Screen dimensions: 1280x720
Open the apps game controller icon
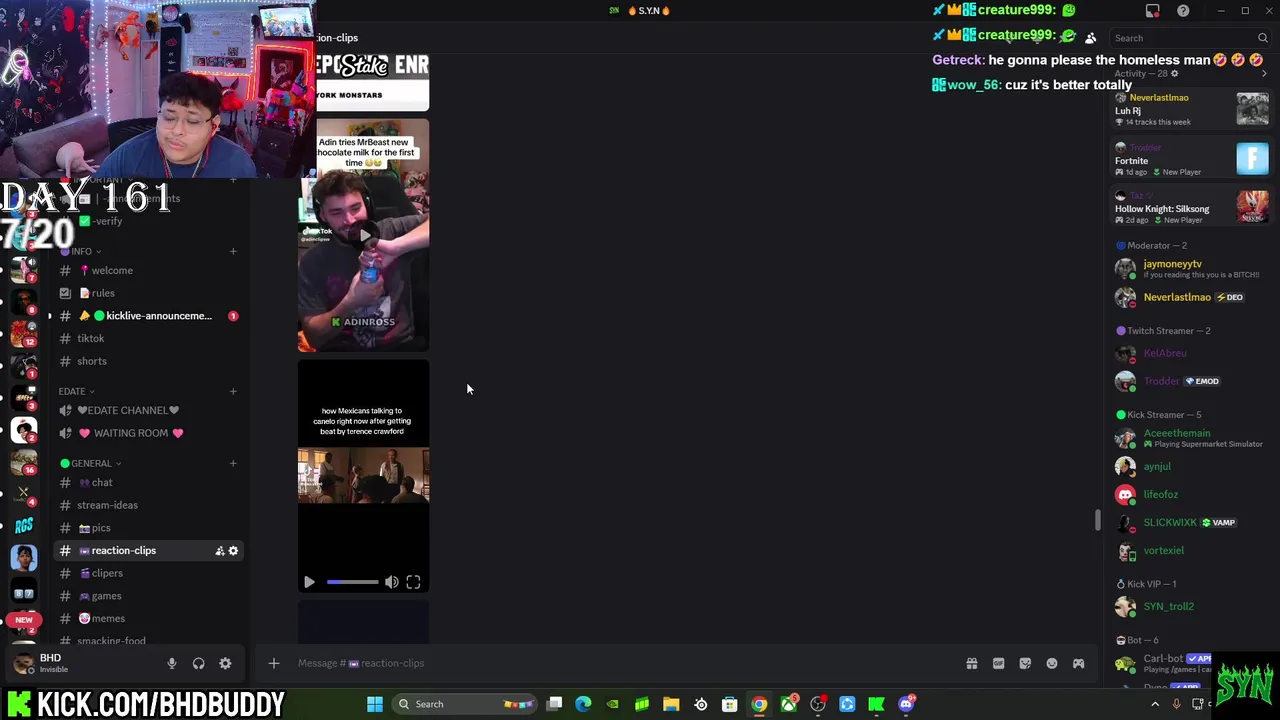tap(1078, 663)
